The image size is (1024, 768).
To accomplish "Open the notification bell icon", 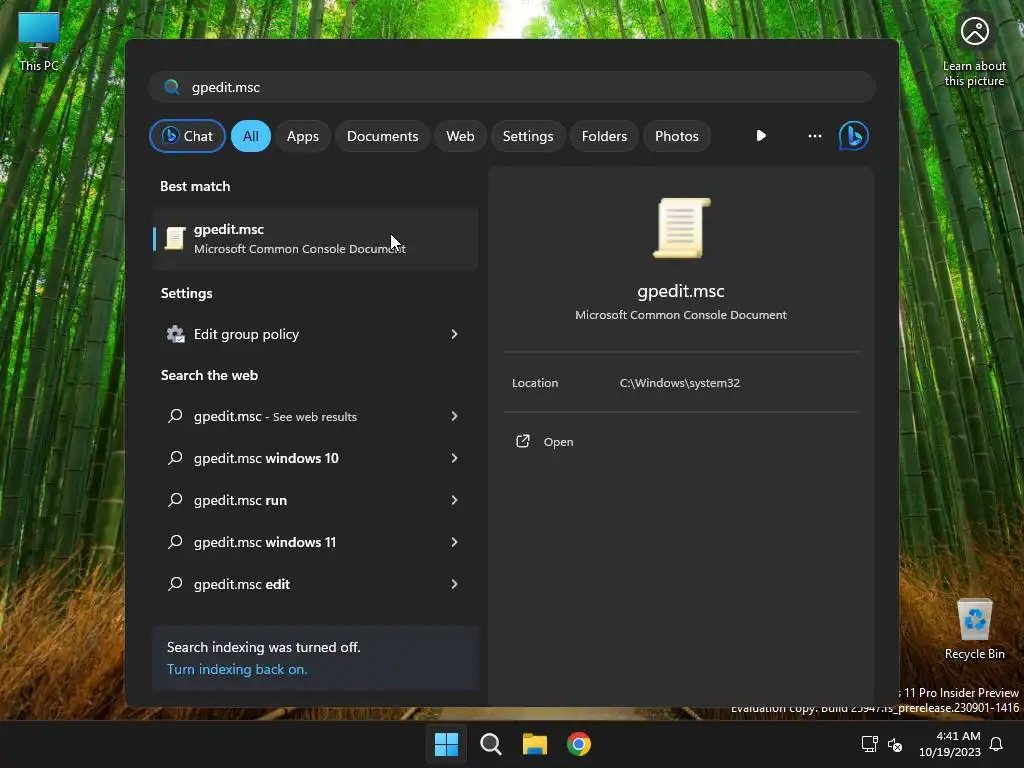I will pyautogui.click(x=996, y=744).
